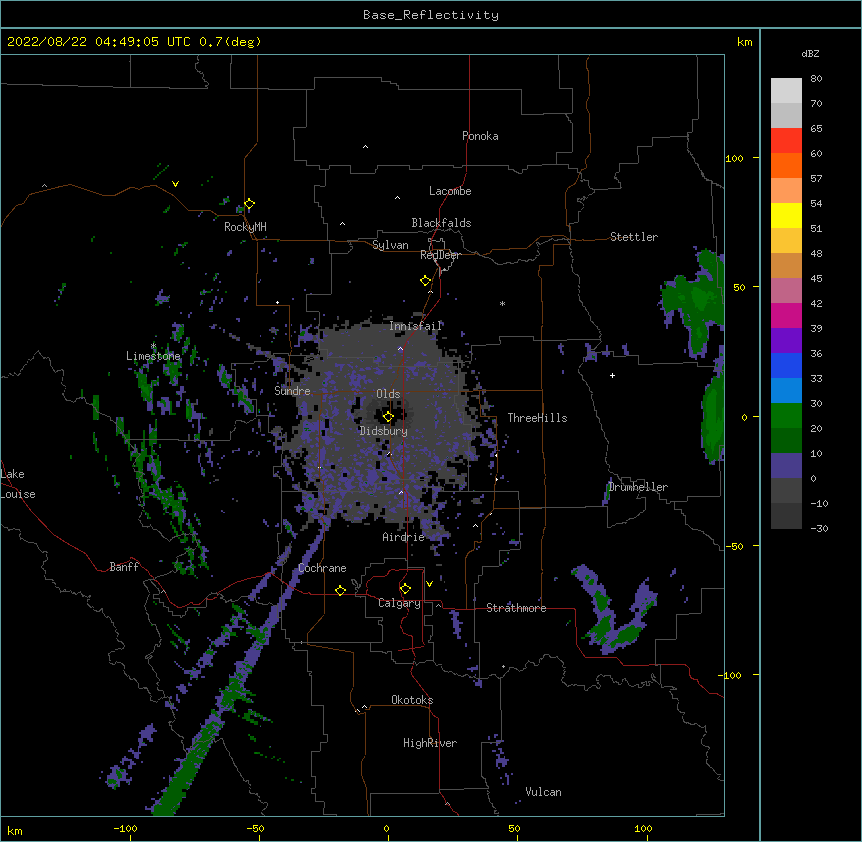Click the ThreeHills label
The height and width of the screenshot is (842, 862).
coord(537,418)
